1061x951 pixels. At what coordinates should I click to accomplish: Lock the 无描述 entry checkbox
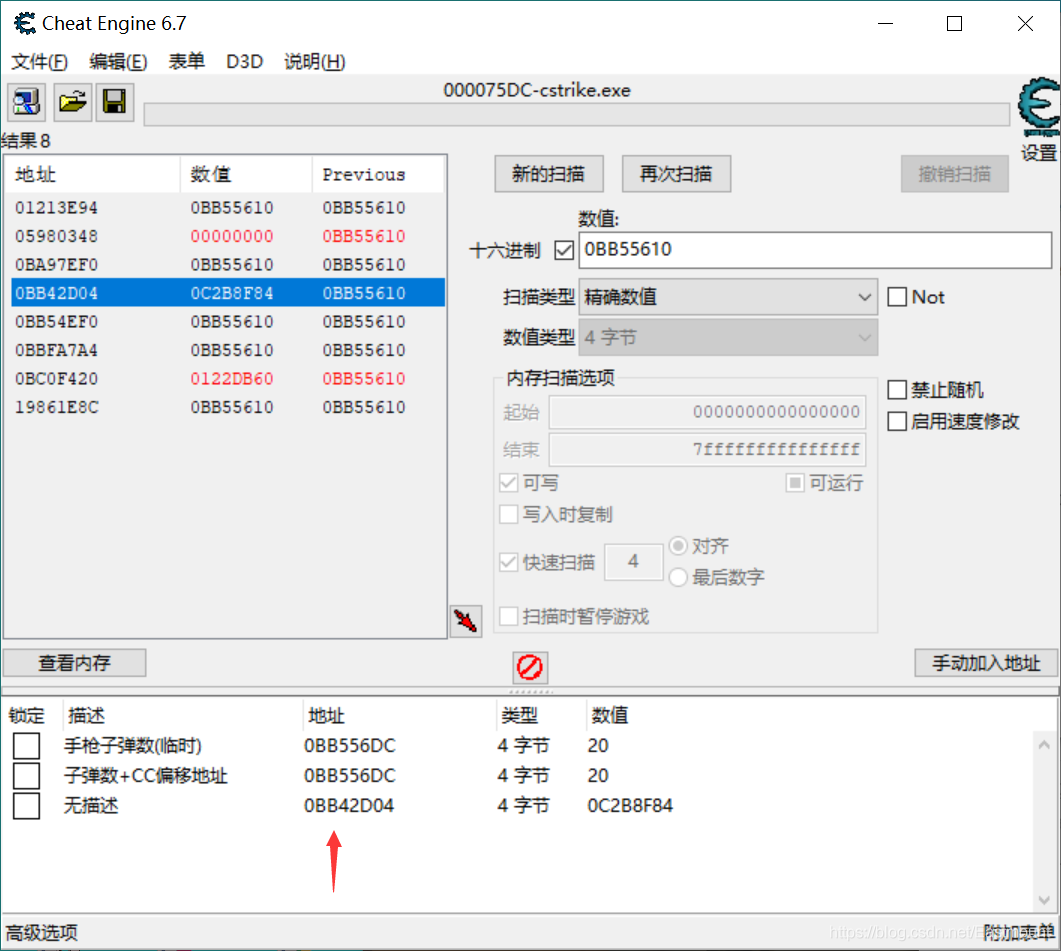(x=26, y=805)
